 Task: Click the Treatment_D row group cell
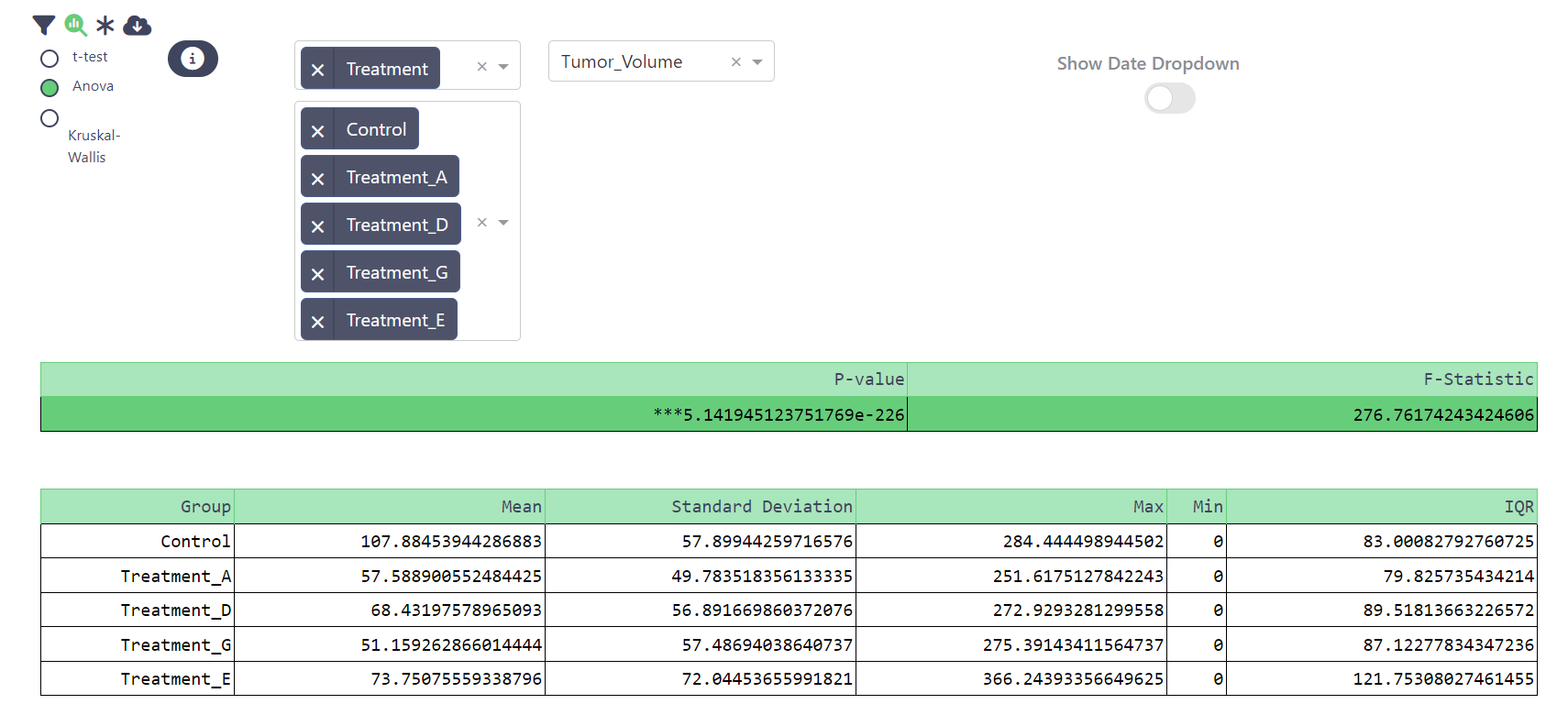pos(138,610)
